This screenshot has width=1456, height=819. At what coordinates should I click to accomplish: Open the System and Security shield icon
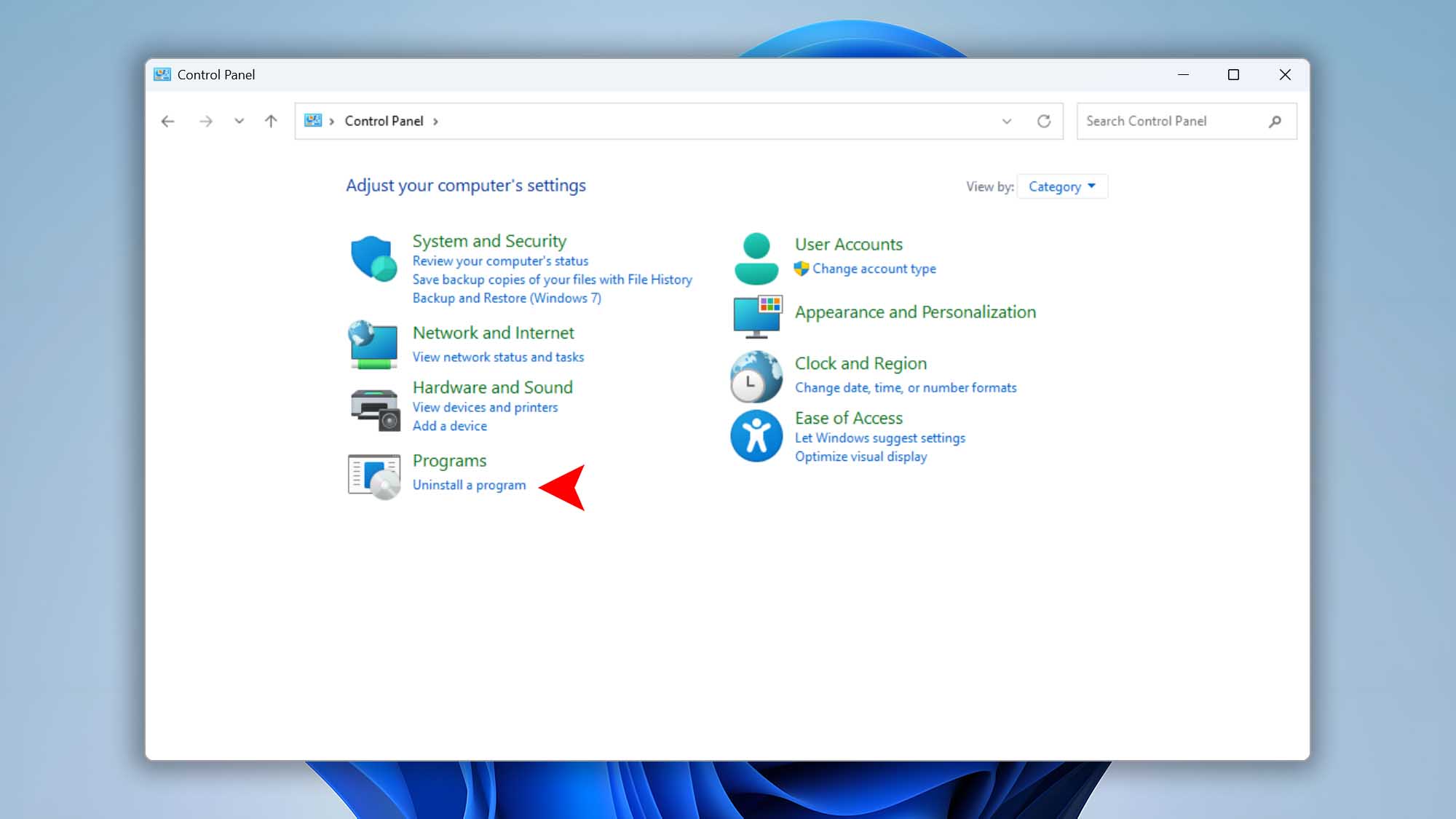373,258
